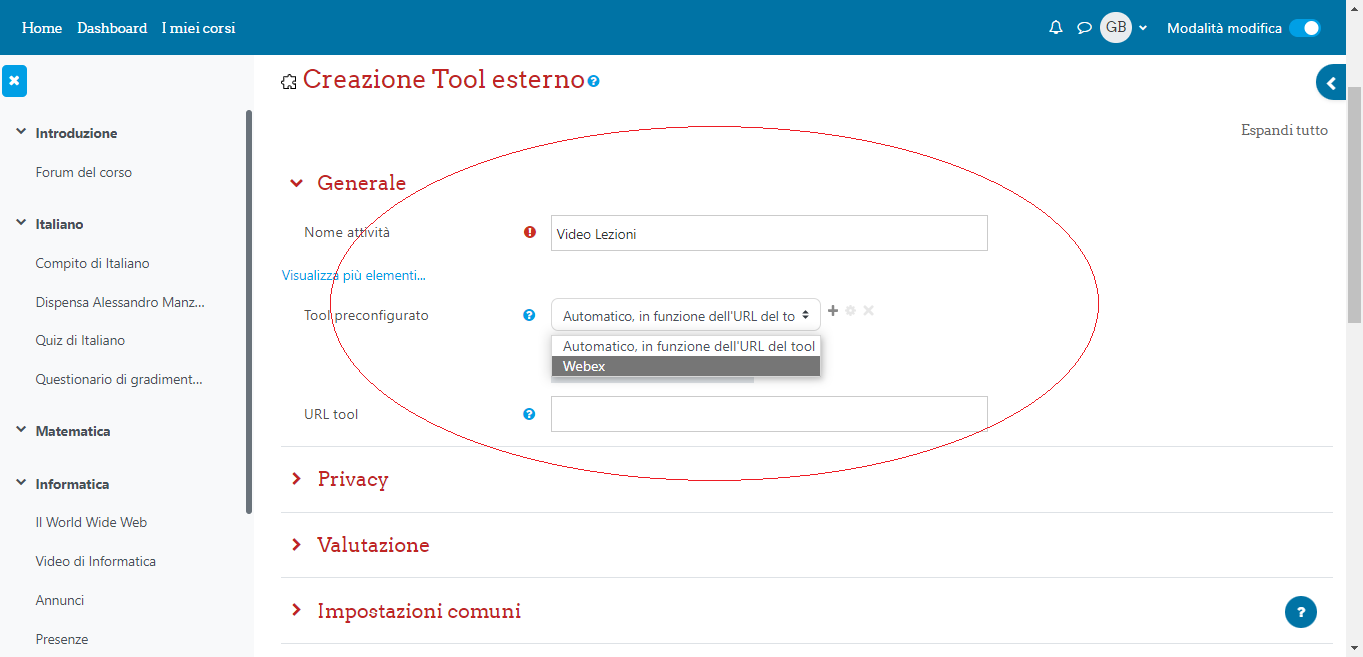Open the messages chat bubble
This screenshot has height=657, width=1363.
(x=1084, y=28)
